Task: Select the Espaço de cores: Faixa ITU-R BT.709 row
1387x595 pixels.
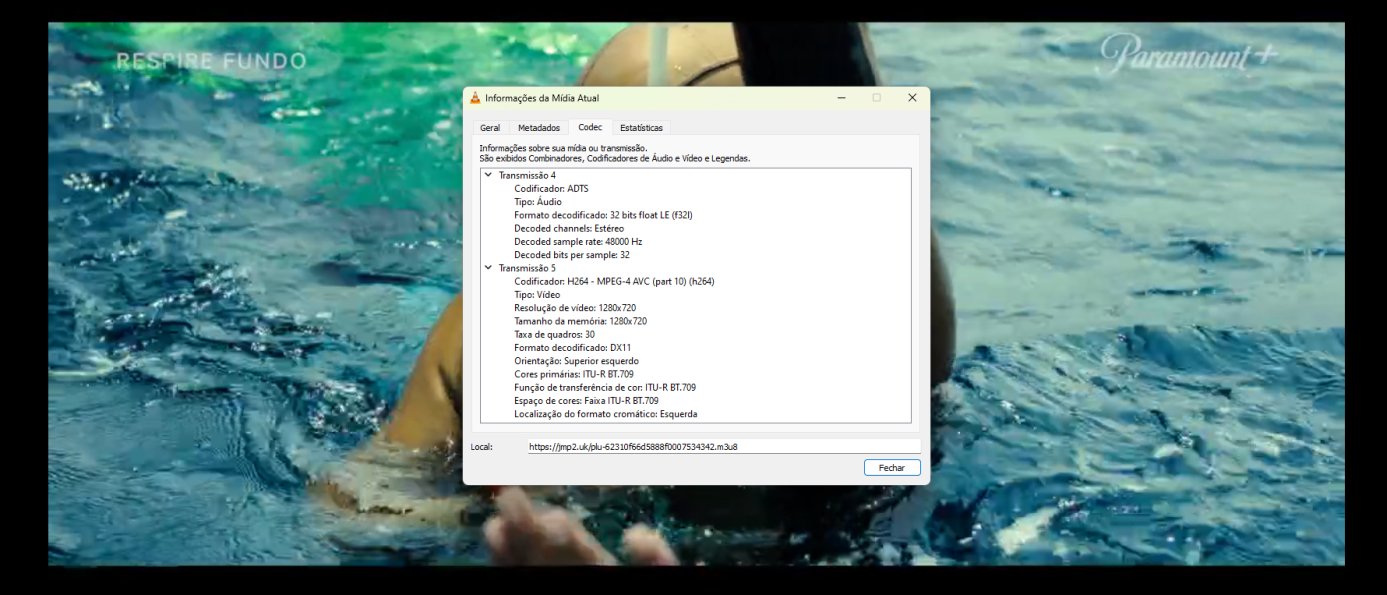Action: (586, 400)
